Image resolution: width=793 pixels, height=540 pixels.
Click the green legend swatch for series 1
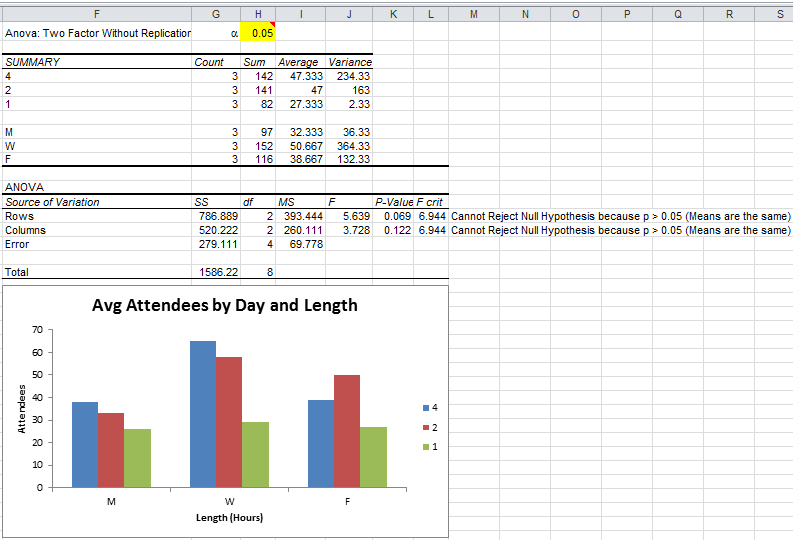click(x=423, y=447)
